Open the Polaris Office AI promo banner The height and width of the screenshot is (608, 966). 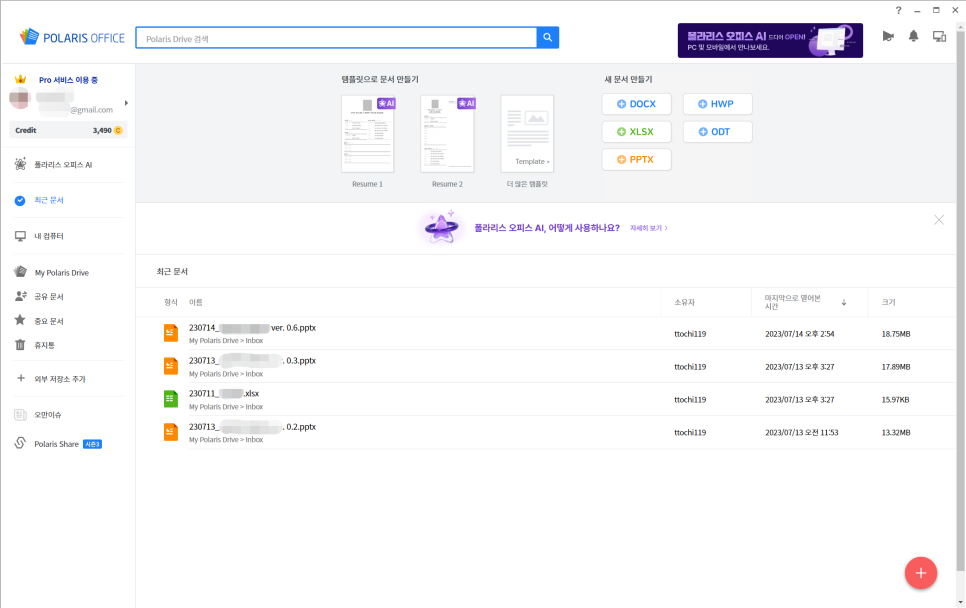tap(770, 41)
